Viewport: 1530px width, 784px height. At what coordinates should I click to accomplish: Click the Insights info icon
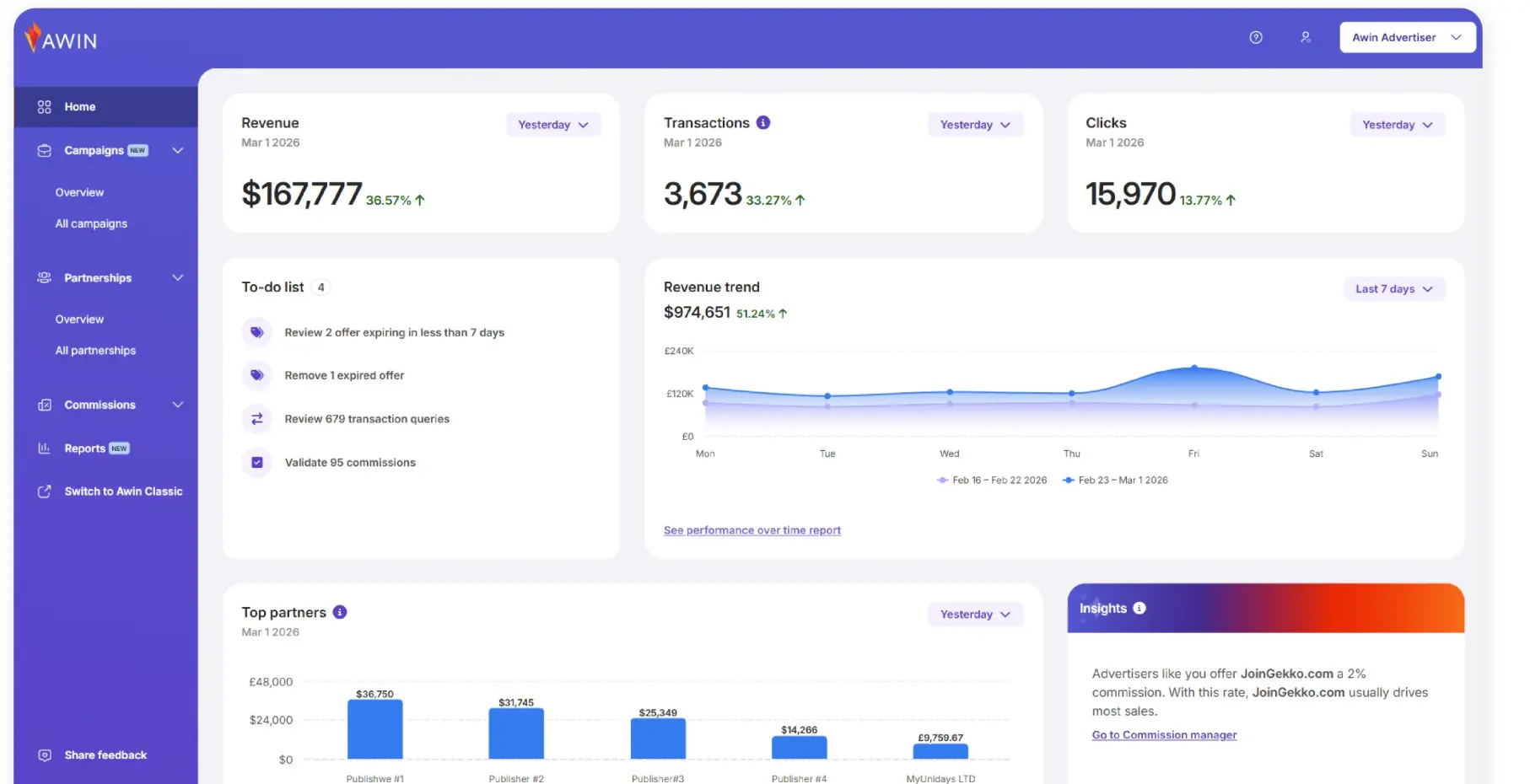(1139, 608)
